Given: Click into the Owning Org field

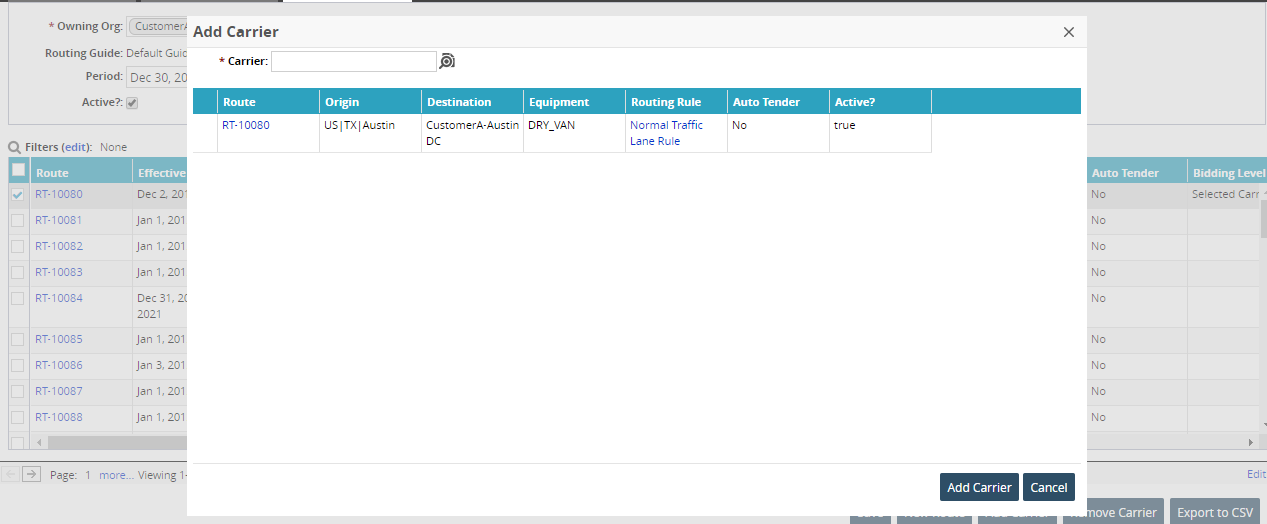Looking at the screenshot, I should click(x=157, y=26).
